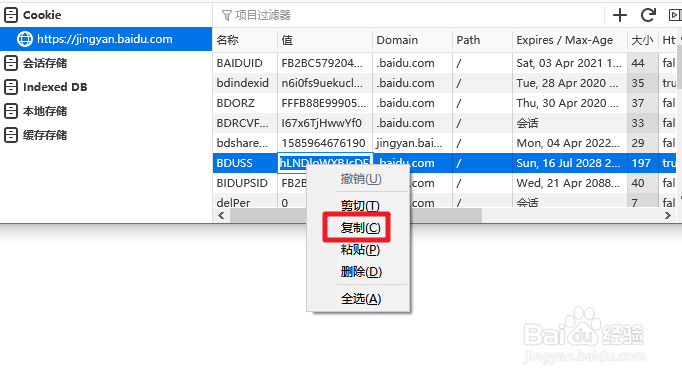Click the Cookie category icon
This screenshot has width=682, height=380.
click(x=11, y=15)
